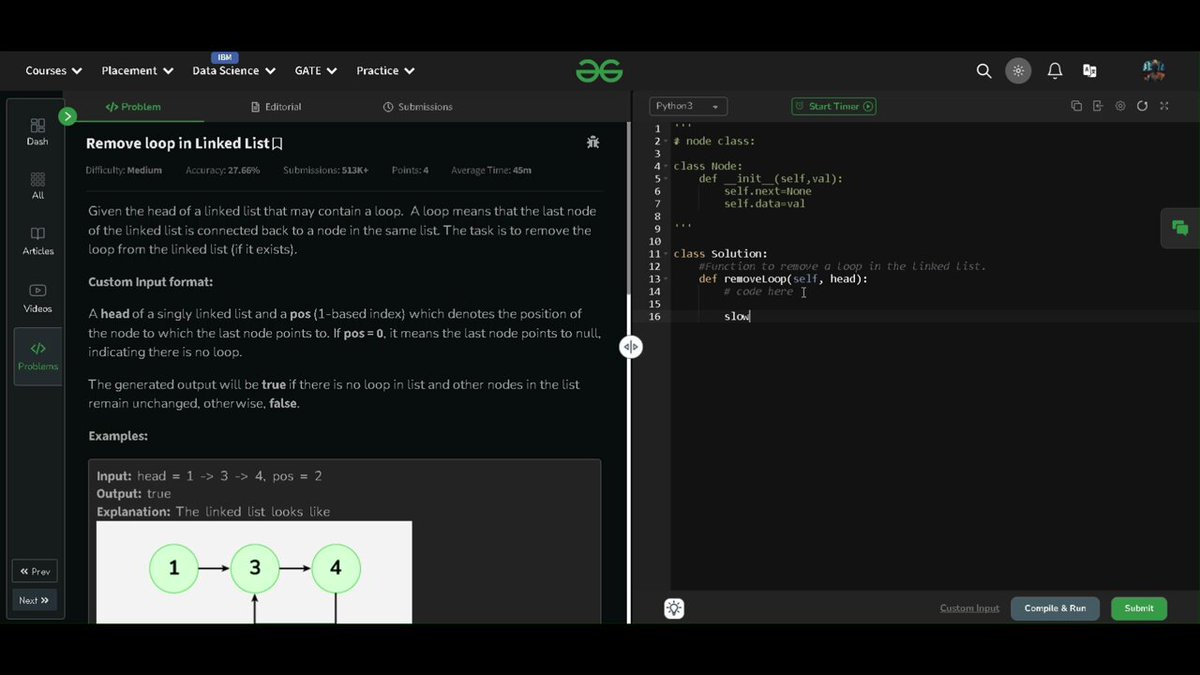Open Custom Input link

(969, 608)
